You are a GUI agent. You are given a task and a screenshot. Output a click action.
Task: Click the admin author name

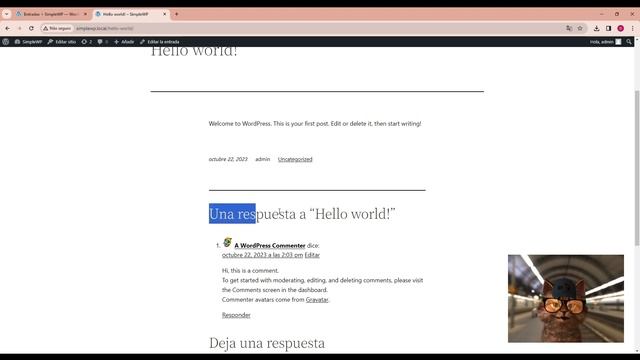262,159
